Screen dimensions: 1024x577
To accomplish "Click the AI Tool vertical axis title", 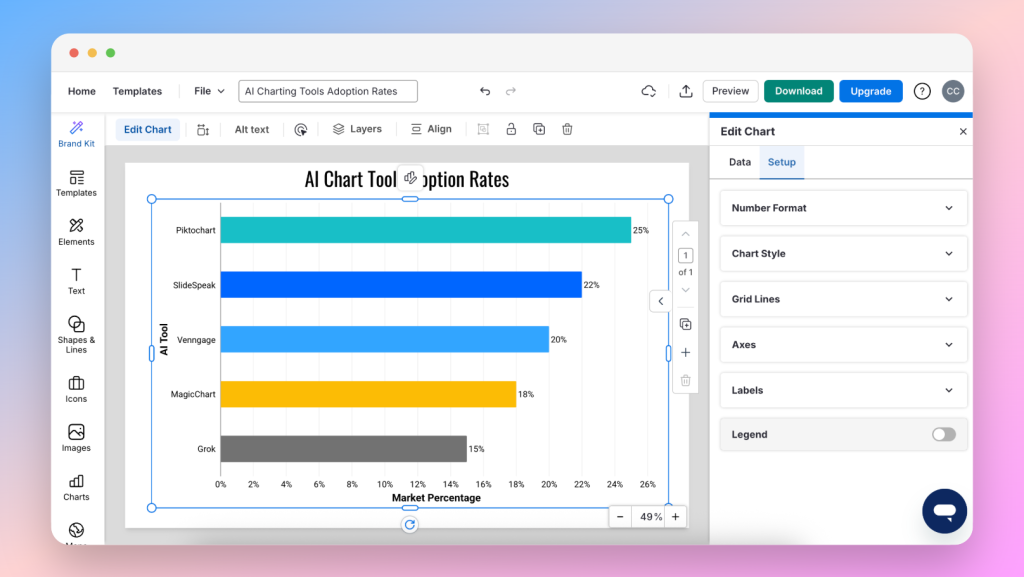I will [x=164, y=339].
